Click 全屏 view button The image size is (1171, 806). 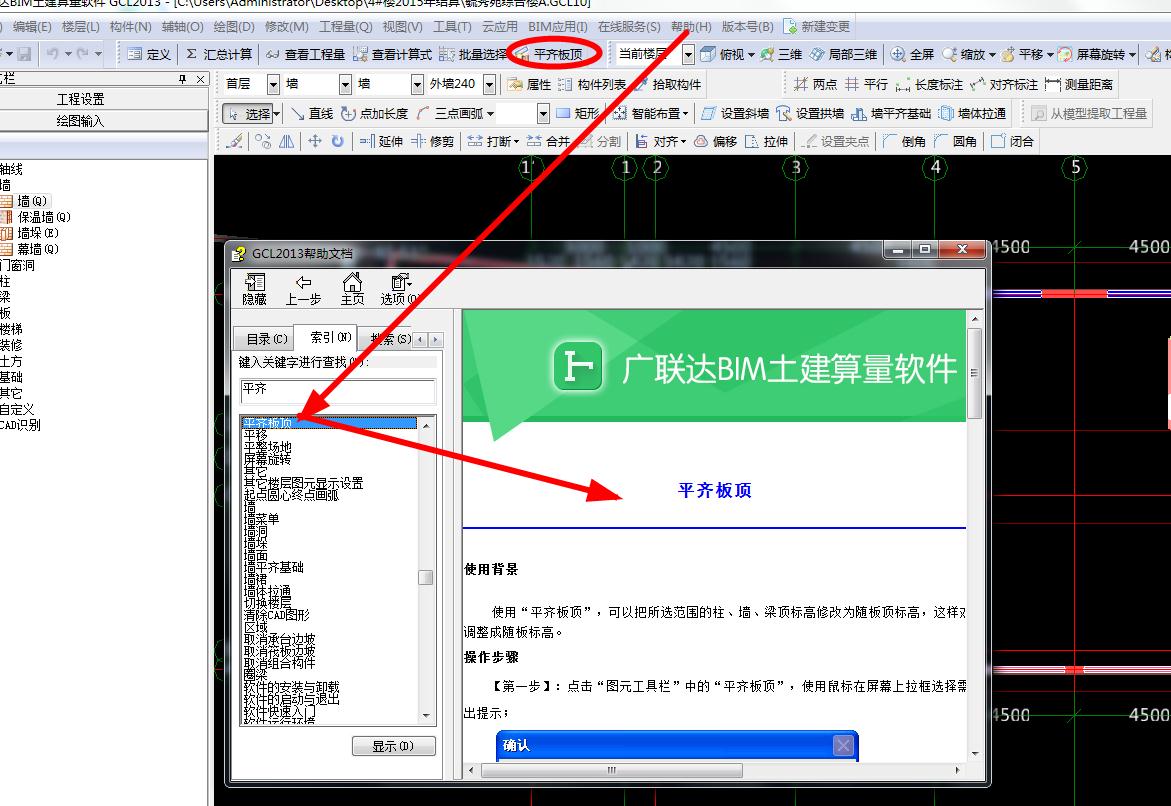[x=912, y=55]
